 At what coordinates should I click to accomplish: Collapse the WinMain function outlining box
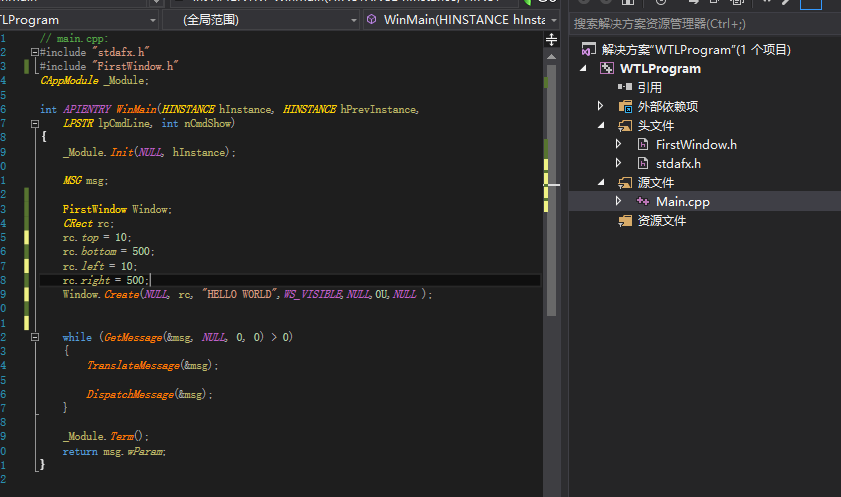pos(35,124)
